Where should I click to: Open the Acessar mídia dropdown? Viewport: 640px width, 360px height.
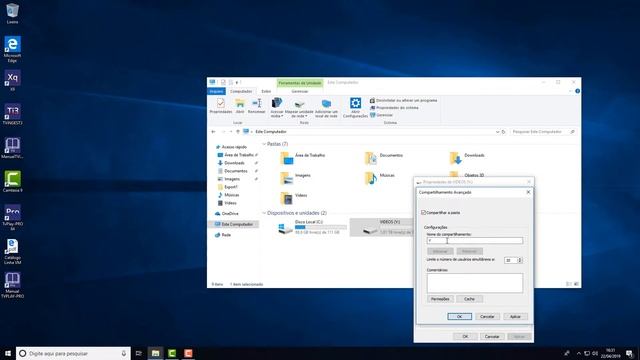(x=277, y=108)
